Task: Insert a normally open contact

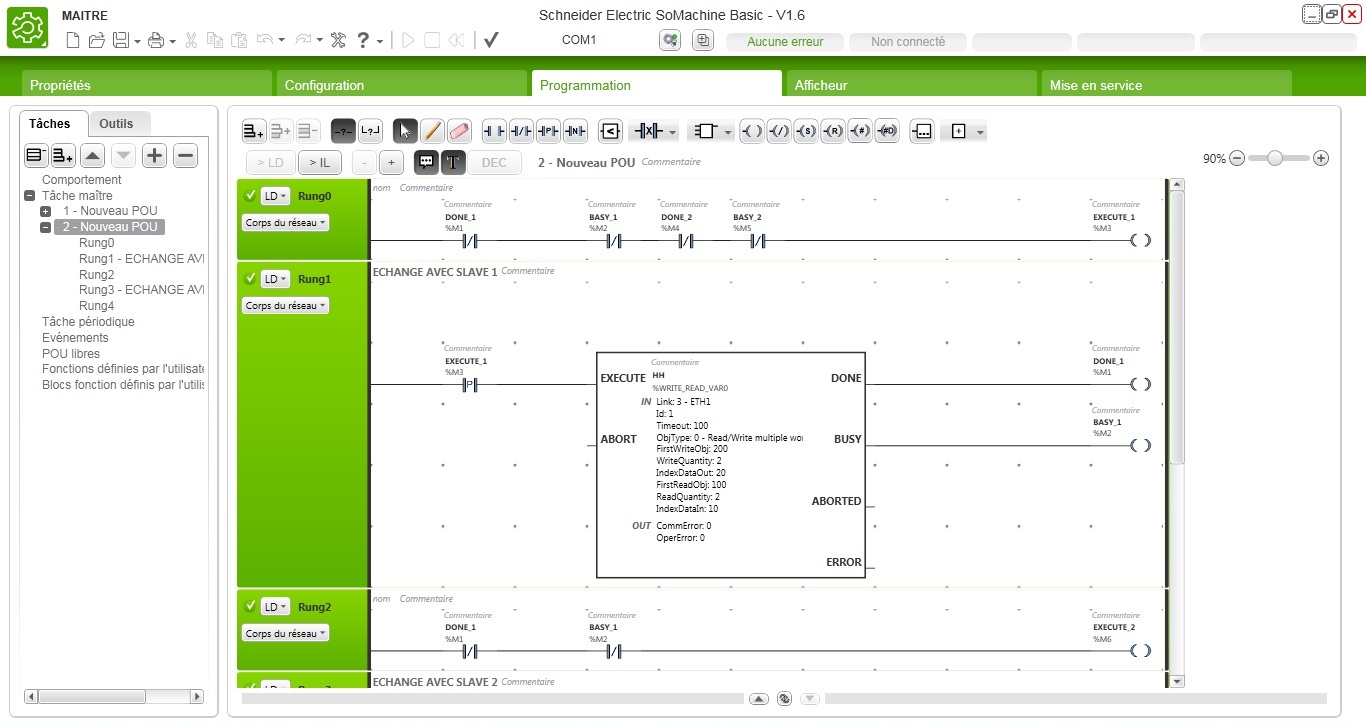Action: [494, 131]
